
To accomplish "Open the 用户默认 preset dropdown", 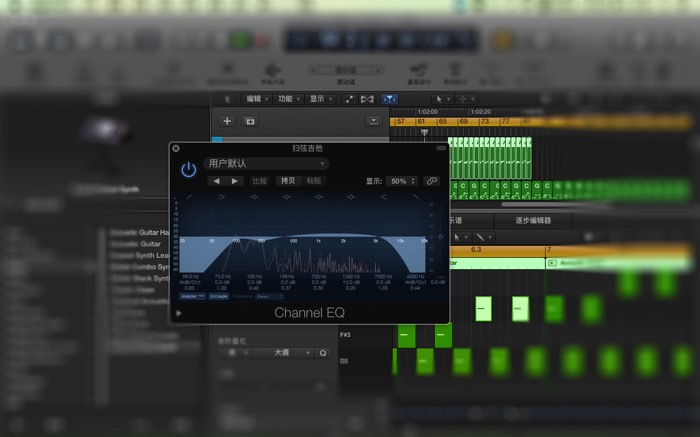I will [266, 164].
